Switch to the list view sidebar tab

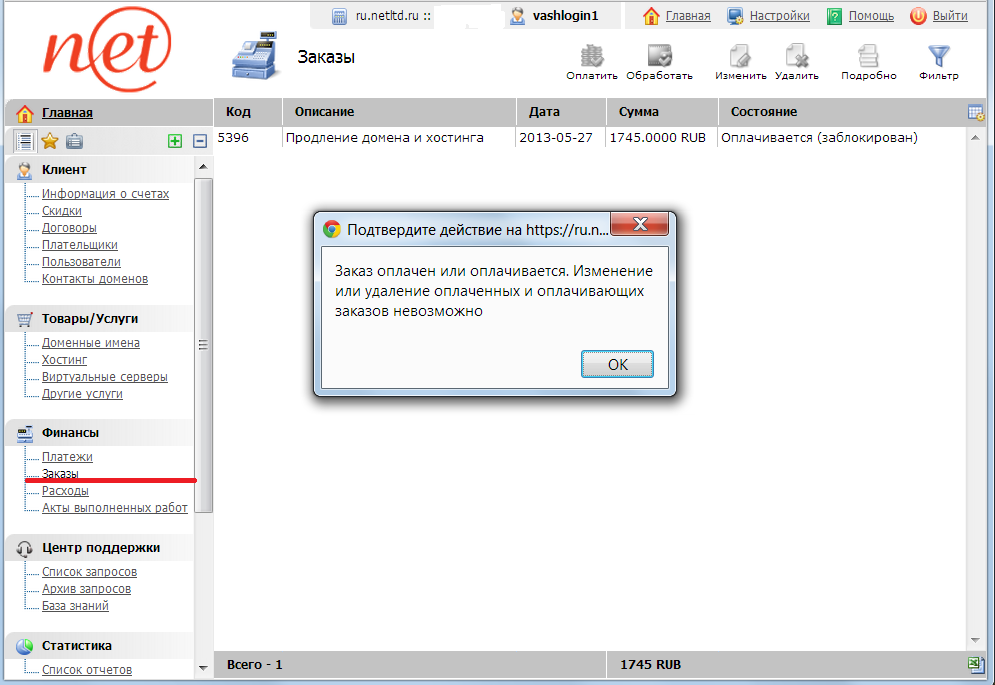click(x=25, y=141)
